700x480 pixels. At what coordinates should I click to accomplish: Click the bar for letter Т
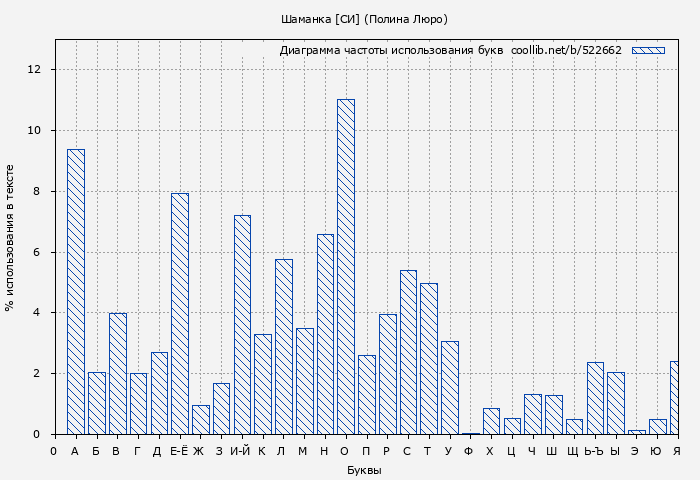[429, 359]
